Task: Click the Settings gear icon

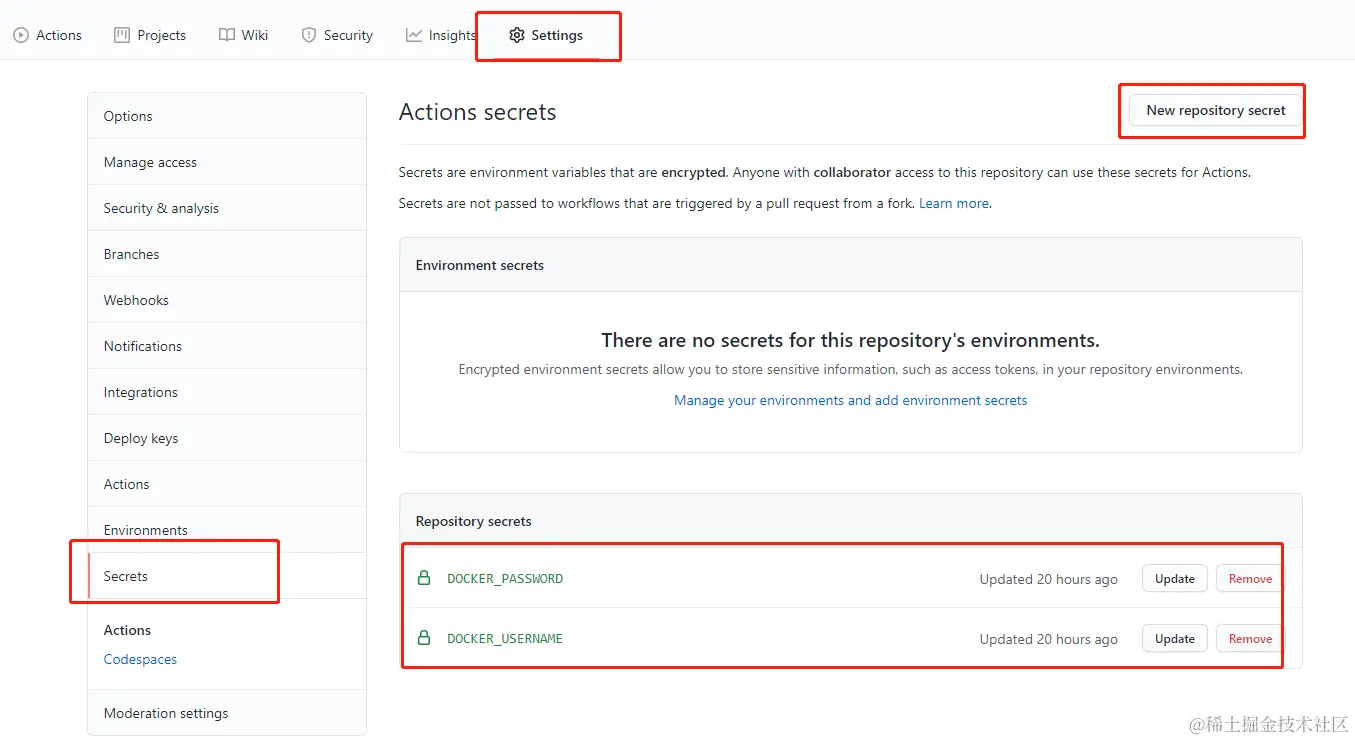Action: pos(516,35)
